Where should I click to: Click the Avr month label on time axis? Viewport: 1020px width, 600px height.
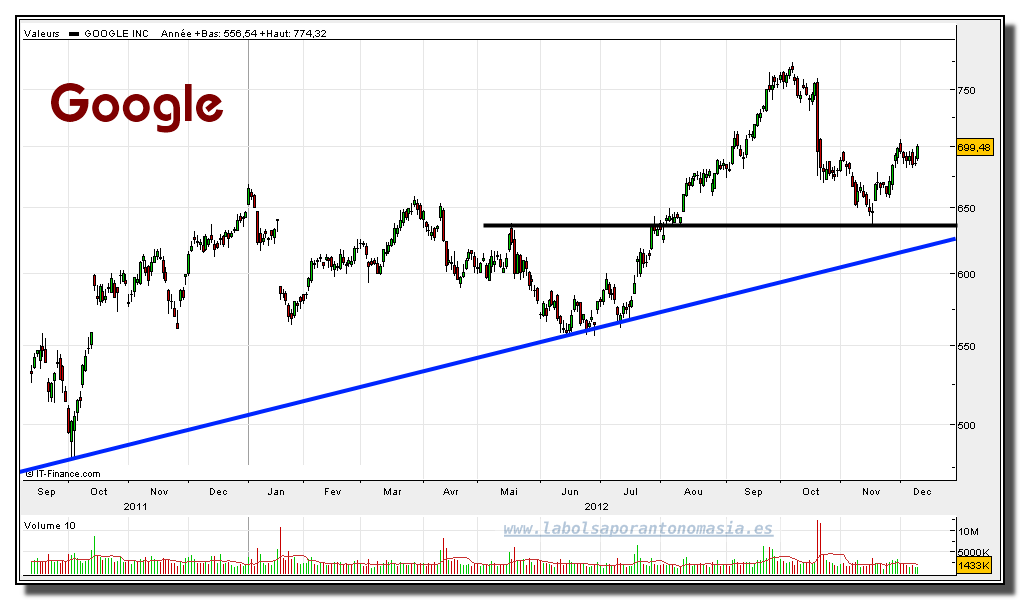tap(450, 492)
